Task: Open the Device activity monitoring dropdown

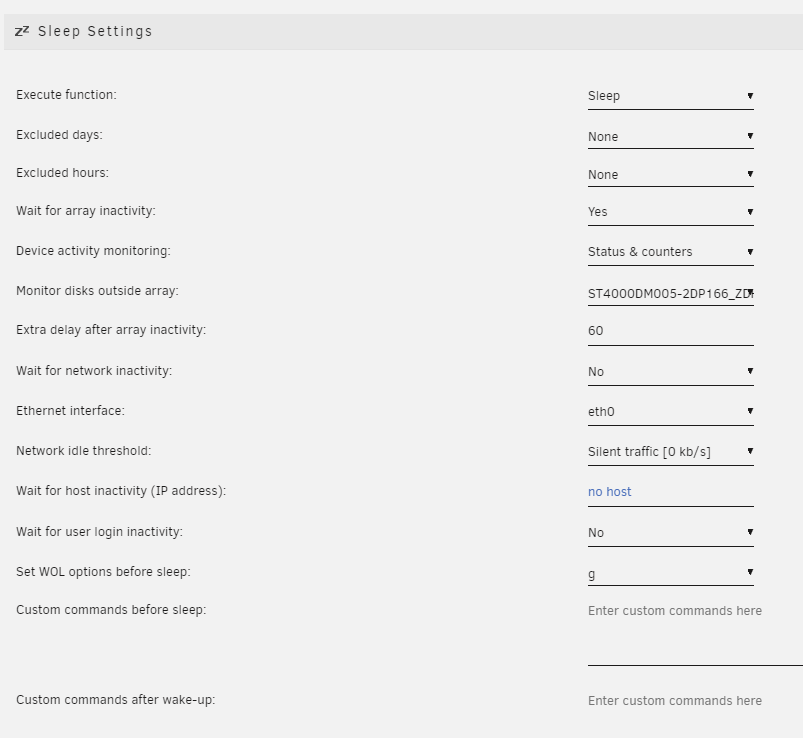Action: pos(670,252)
